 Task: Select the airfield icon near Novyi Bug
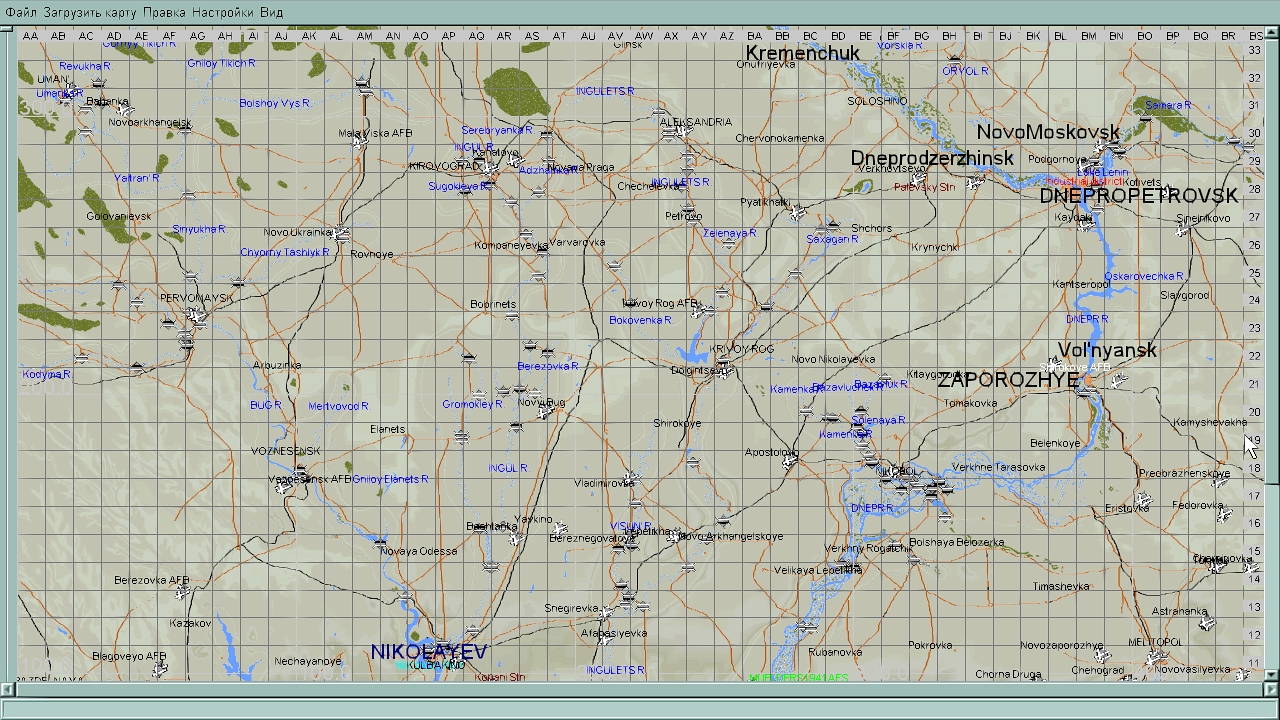pyautogui.click(x=546, y=411)
